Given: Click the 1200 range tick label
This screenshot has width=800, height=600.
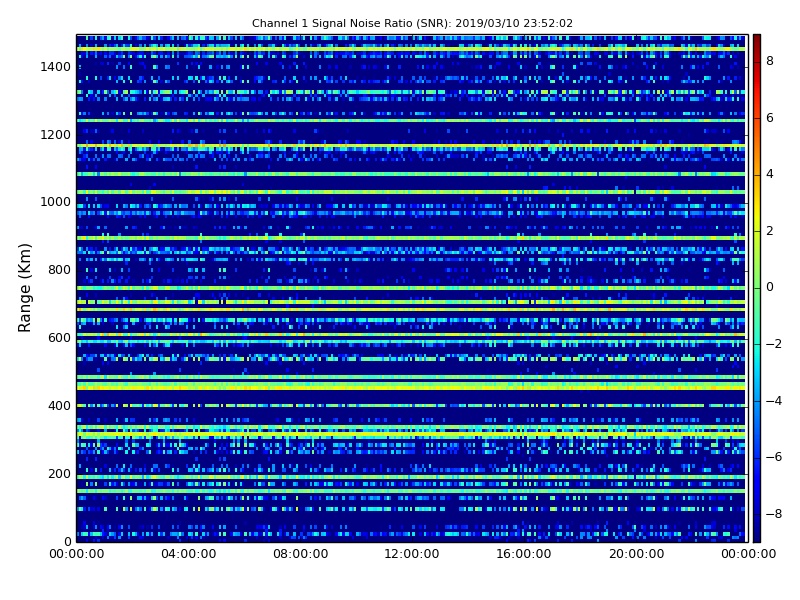Looking at the screenshot, I should click(56, 135).
